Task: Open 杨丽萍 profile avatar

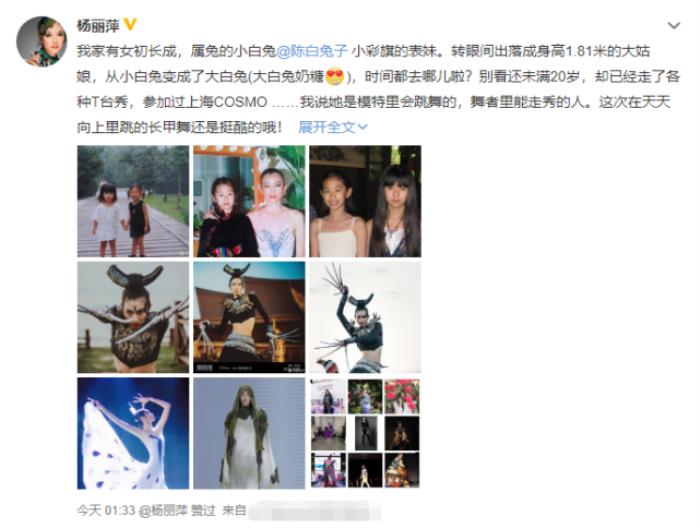Action: pyautogui.click(x=42, y=42)
